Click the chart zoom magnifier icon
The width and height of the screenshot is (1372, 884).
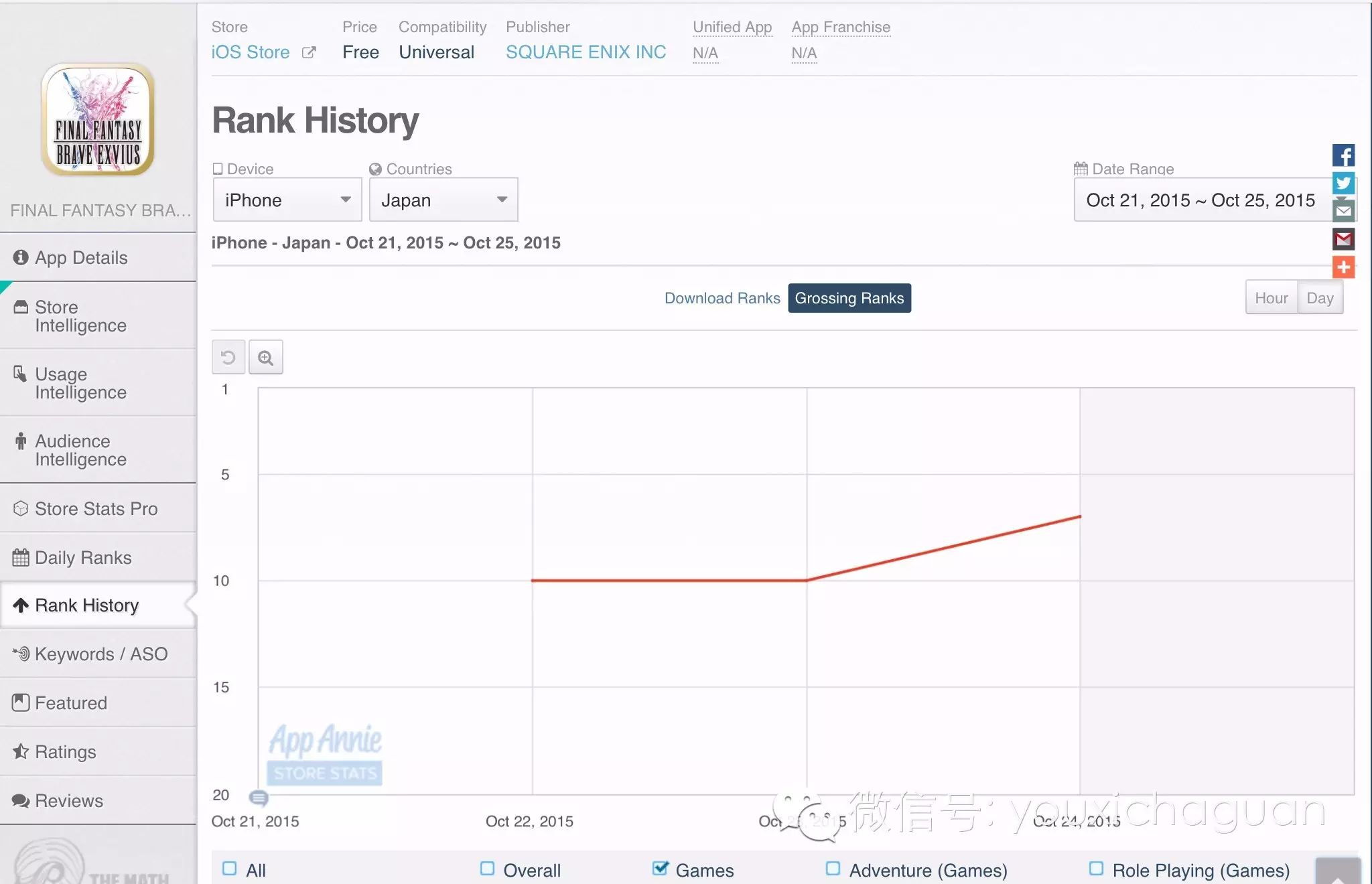point(266,357)
